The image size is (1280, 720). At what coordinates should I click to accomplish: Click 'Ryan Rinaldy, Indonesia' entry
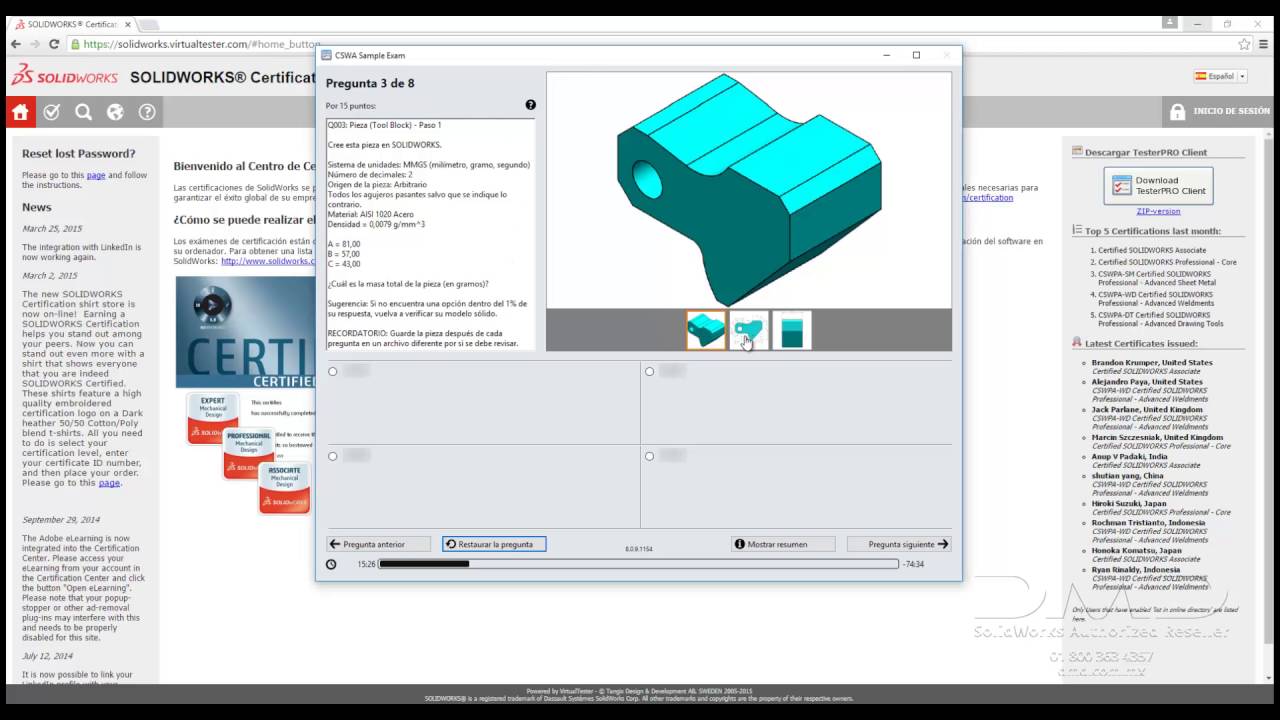[x=1136, y=569]
